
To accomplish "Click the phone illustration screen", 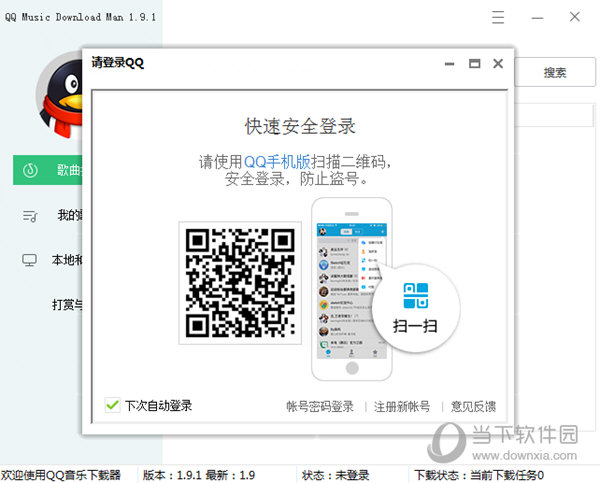I will pos(352,290).
